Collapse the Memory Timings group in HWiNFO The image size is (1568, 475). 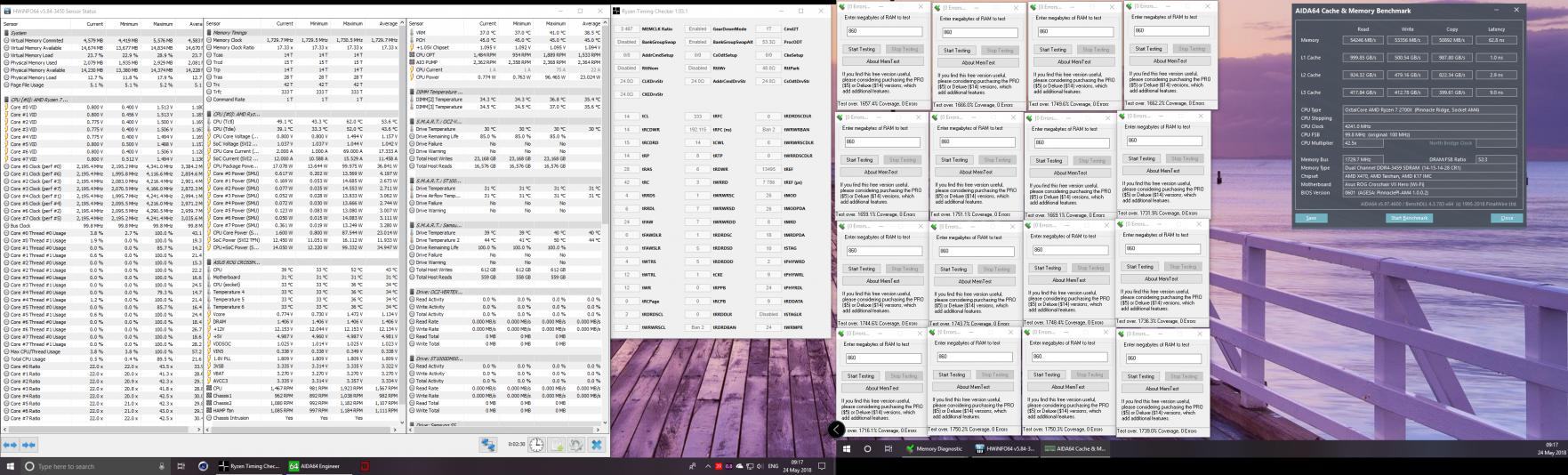tap(210, 33)
